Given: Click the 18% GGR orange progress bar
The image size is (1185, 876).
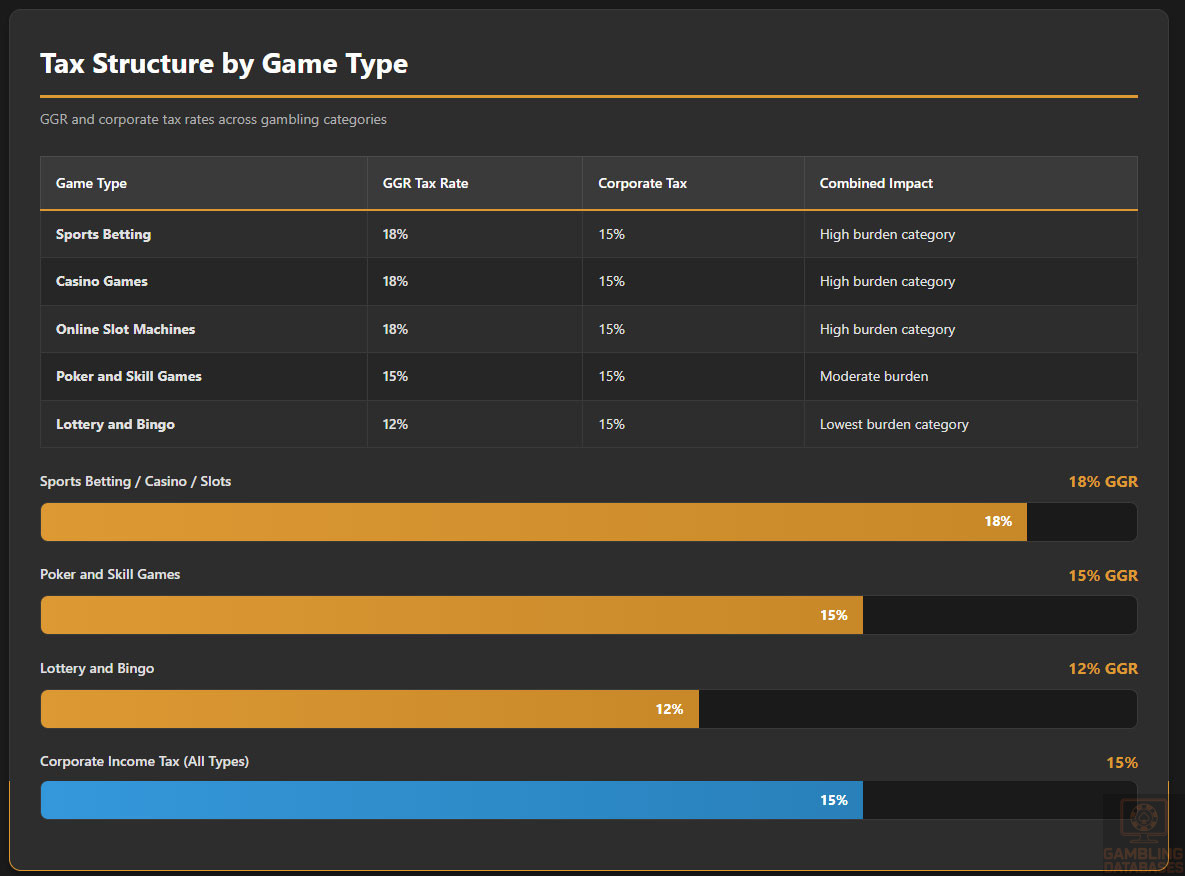Looking at the screenshot, I should coord(533,522).
